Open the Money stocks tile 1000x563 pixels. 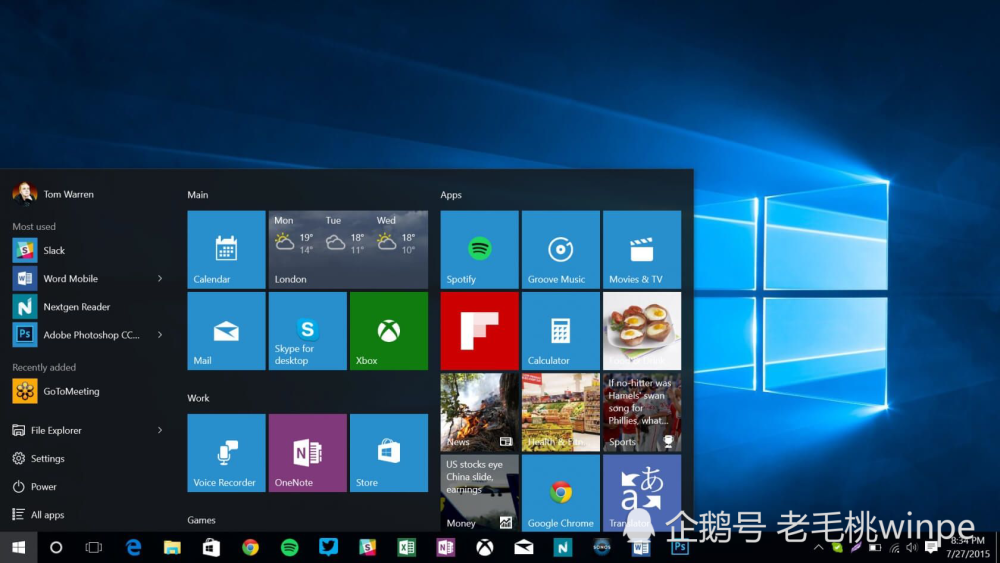coord(480,493)
